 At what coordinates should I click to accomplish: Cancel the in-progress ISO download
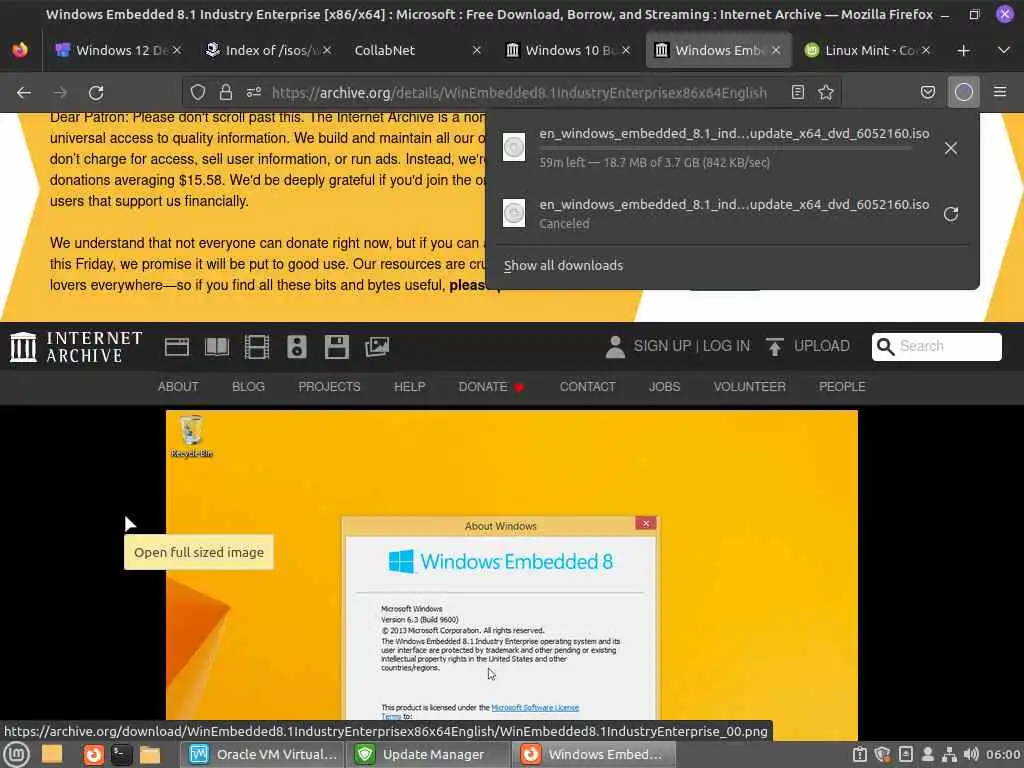951,148
